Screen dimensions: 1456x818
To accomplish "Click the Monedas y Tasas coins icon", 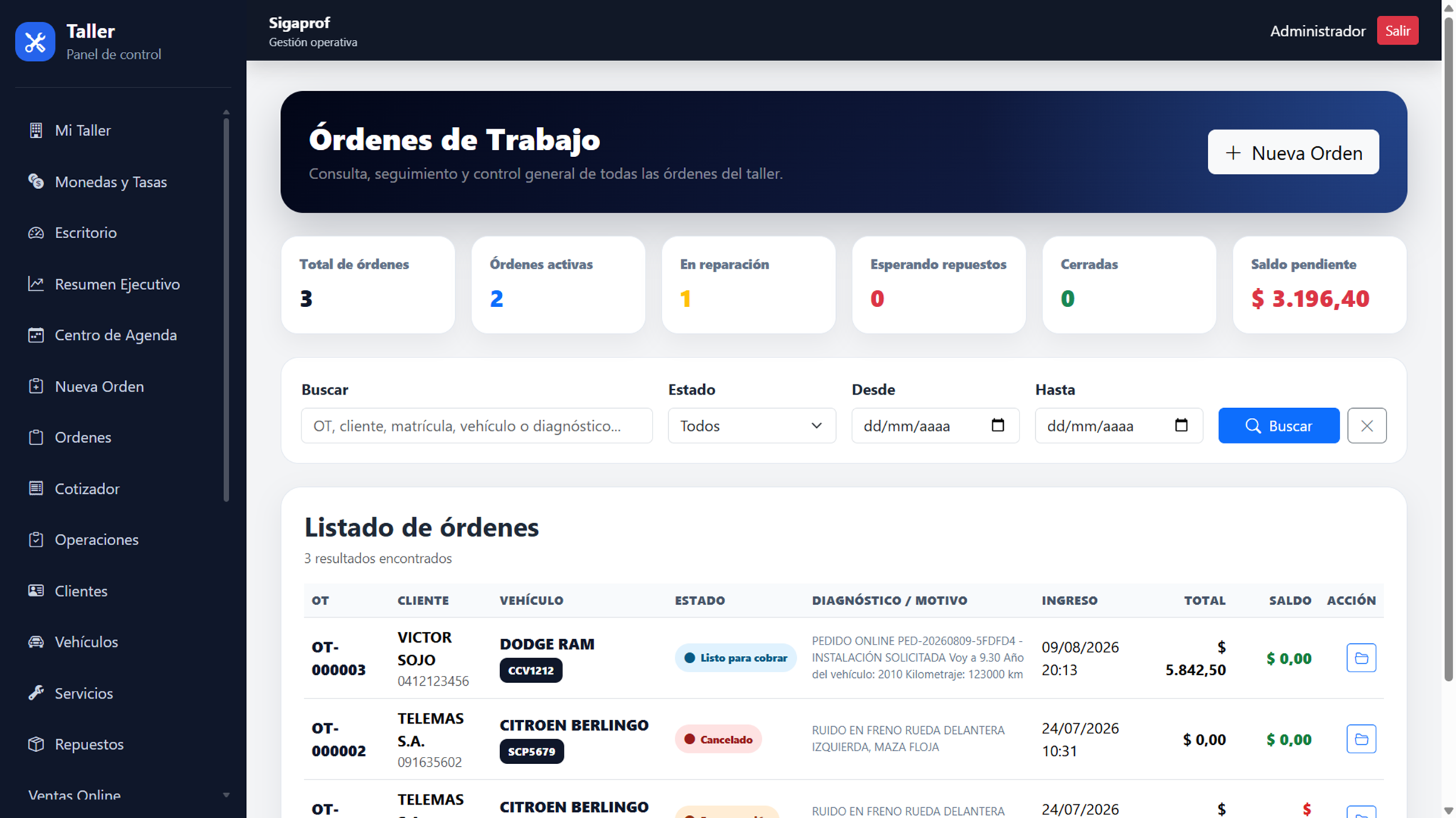I will tap(36, 181).
